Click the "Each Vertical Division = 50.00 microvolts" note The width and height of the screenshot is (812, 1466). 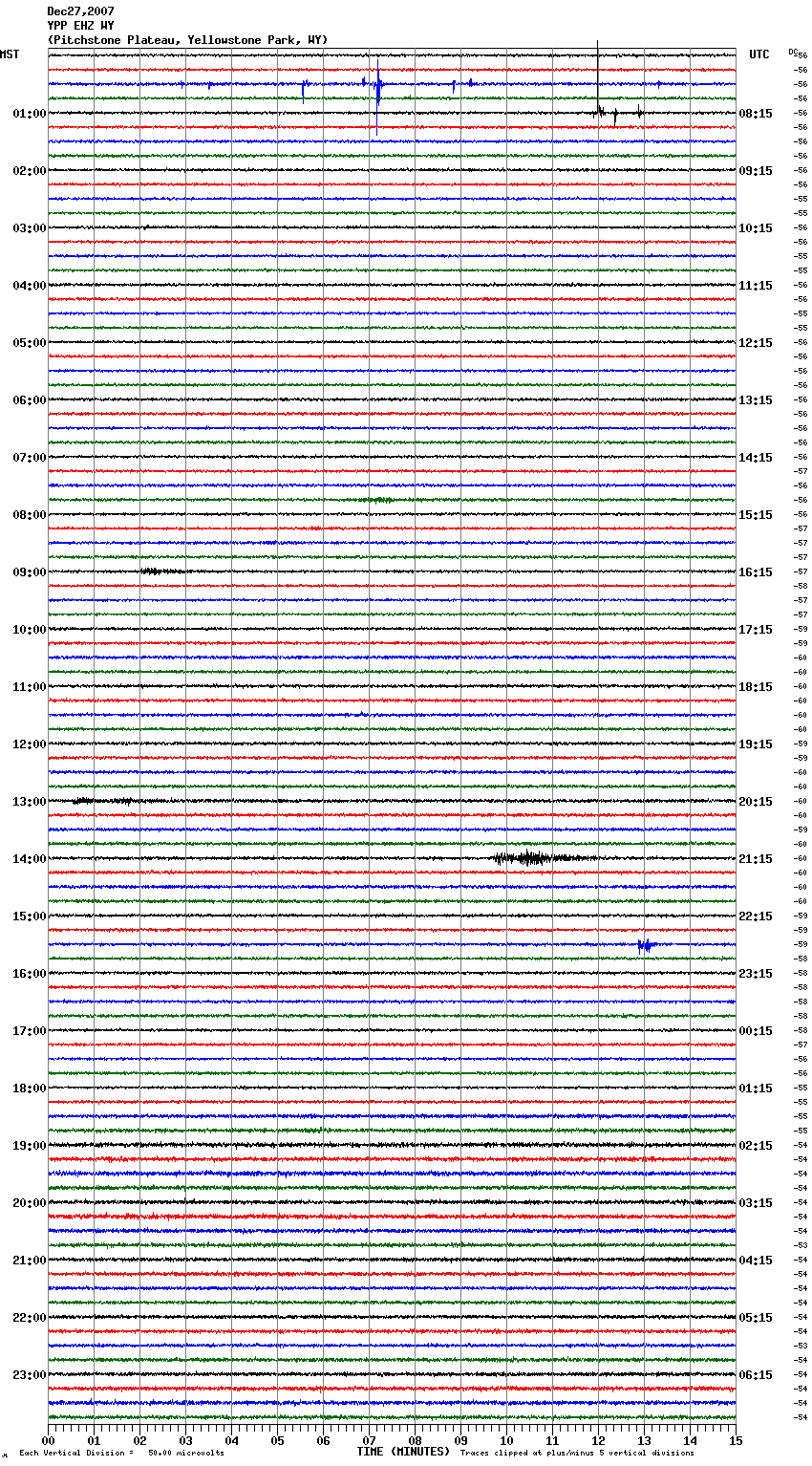[121, 1454]
